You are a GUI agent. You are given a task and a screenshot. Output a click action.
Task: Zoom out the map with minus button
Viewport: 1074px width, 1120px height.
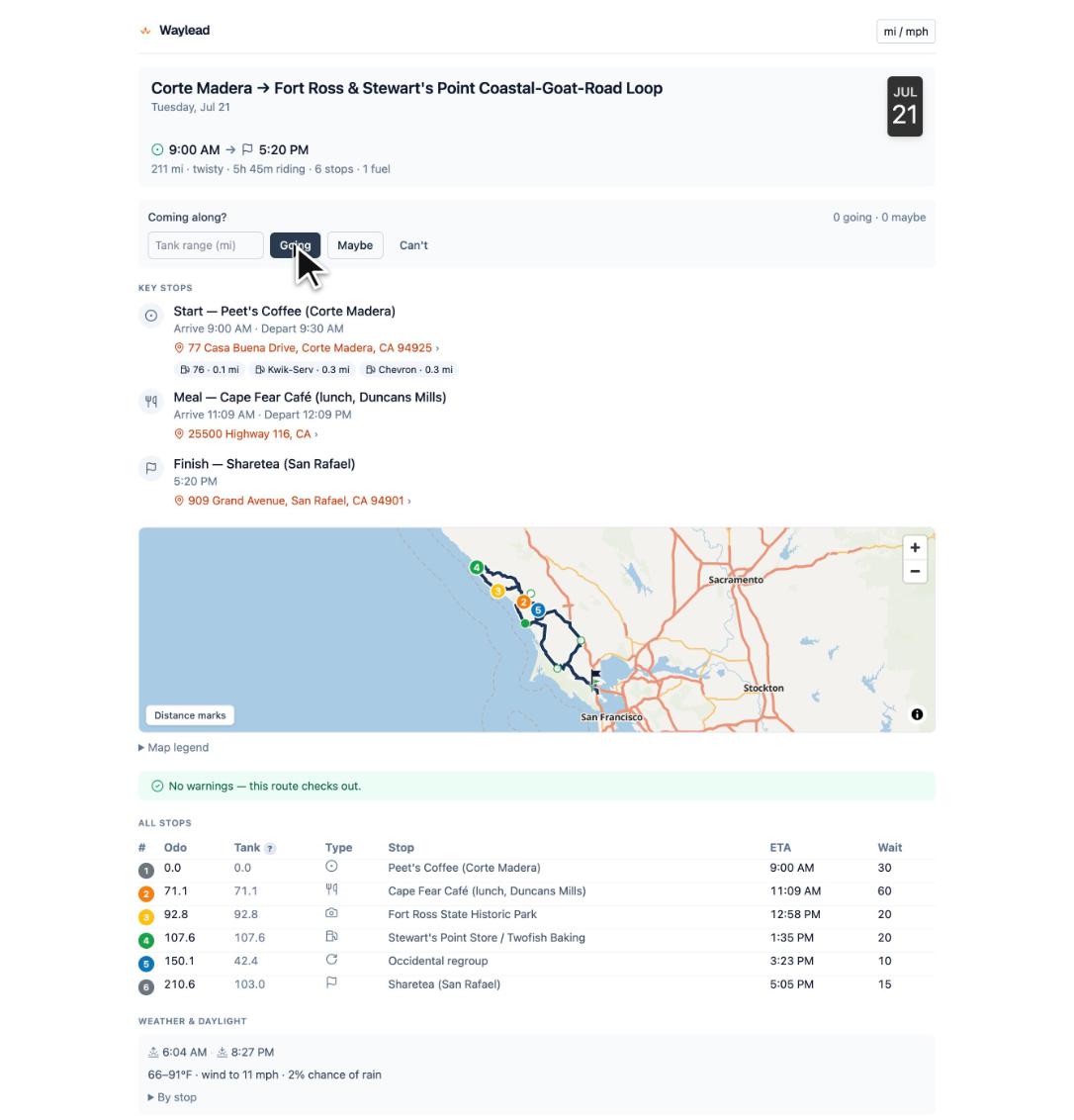(915, 572)
